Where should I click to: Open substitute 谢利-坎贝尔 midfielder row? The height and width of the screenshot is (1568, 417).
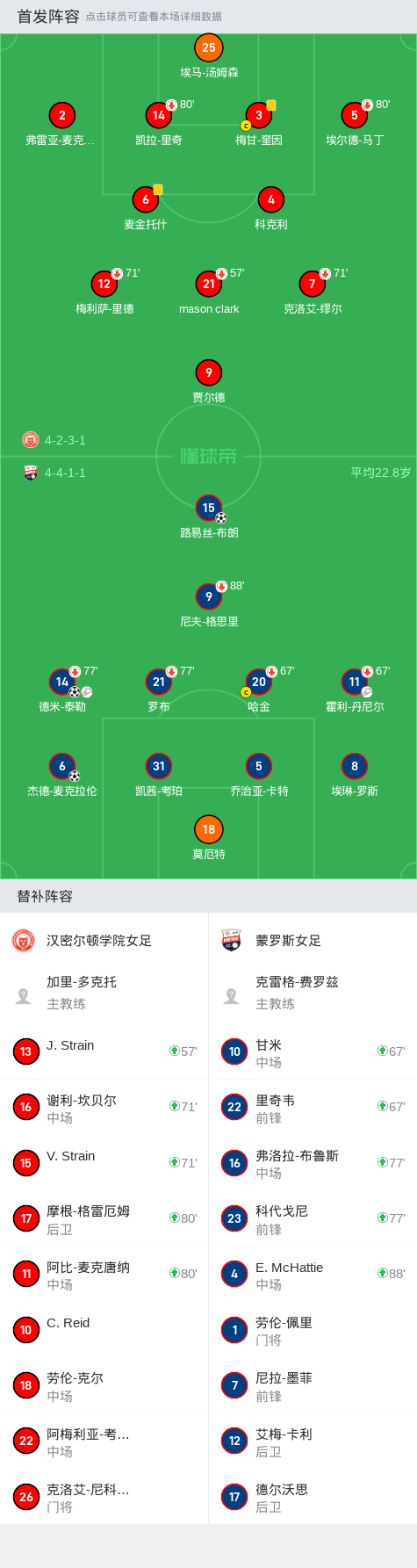104,1108
